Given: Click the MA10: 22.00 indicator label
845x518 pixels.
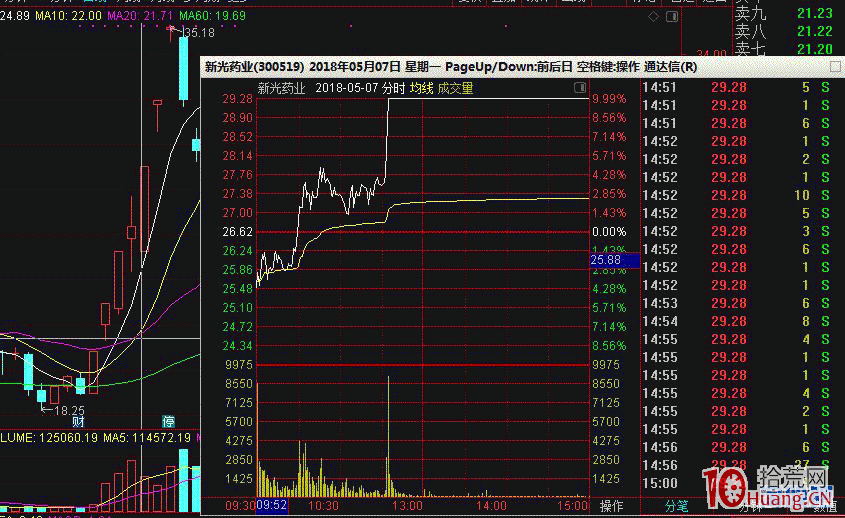Looking at the screenshot, I should point(68,16).
